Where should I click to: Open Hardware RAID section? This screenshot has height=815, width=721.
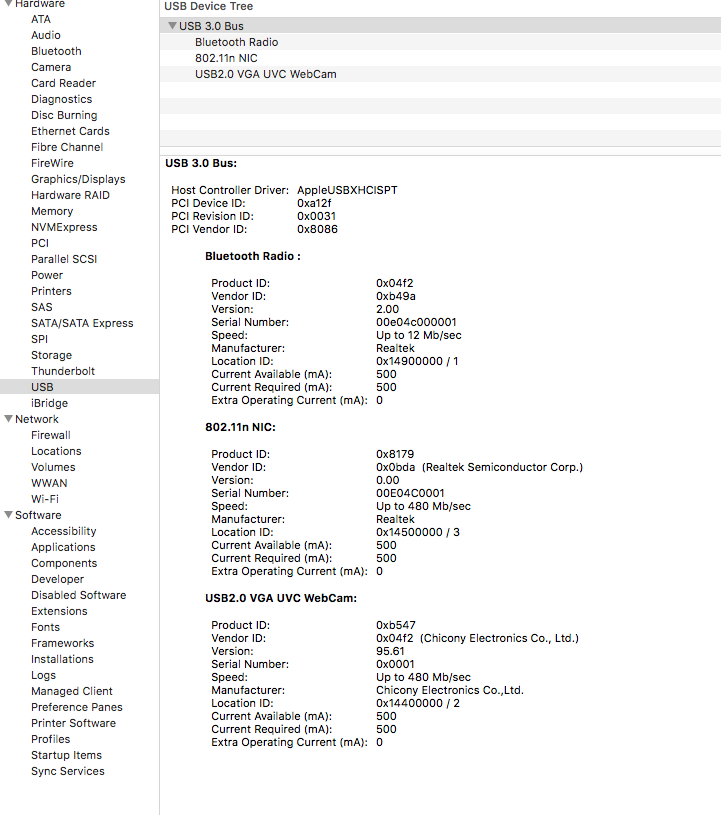click(x=70, y=195)
